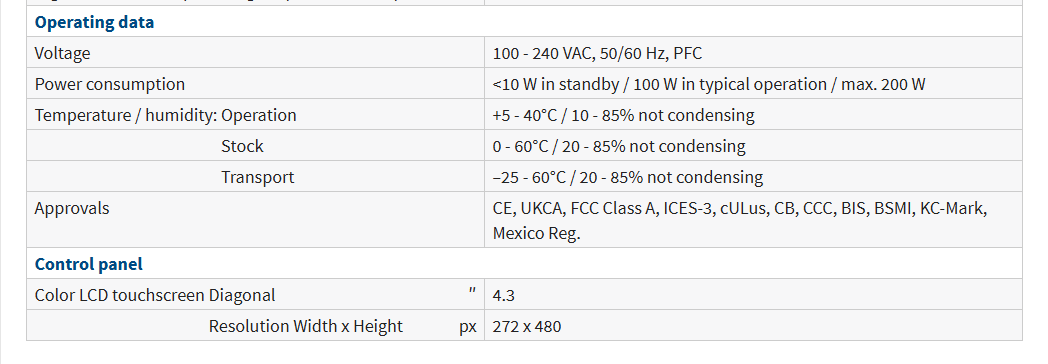Click the Transport row label
The width and height of the screenshot is (1048, 364).
(x=257, y=177)
